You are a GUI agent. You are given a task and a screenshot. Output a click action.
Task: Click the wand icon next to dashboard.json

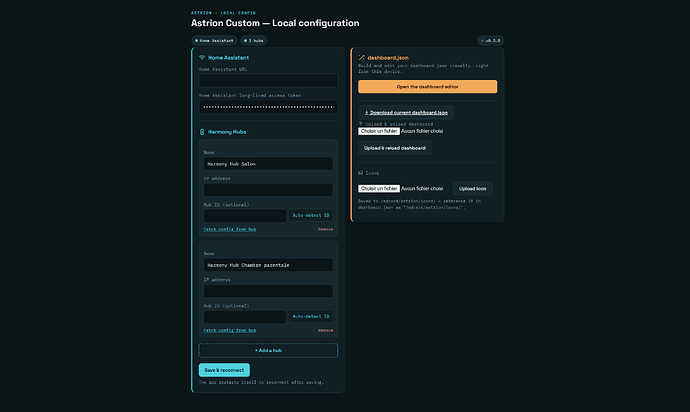point(361,58)
